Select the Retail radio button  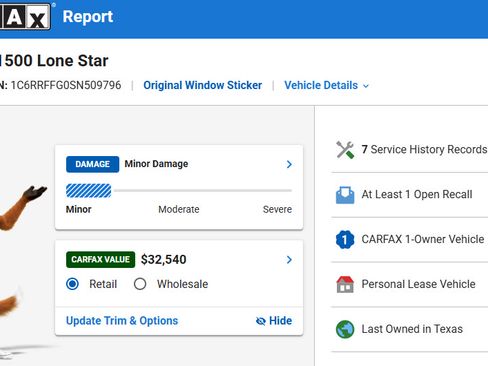pos(72,284)
